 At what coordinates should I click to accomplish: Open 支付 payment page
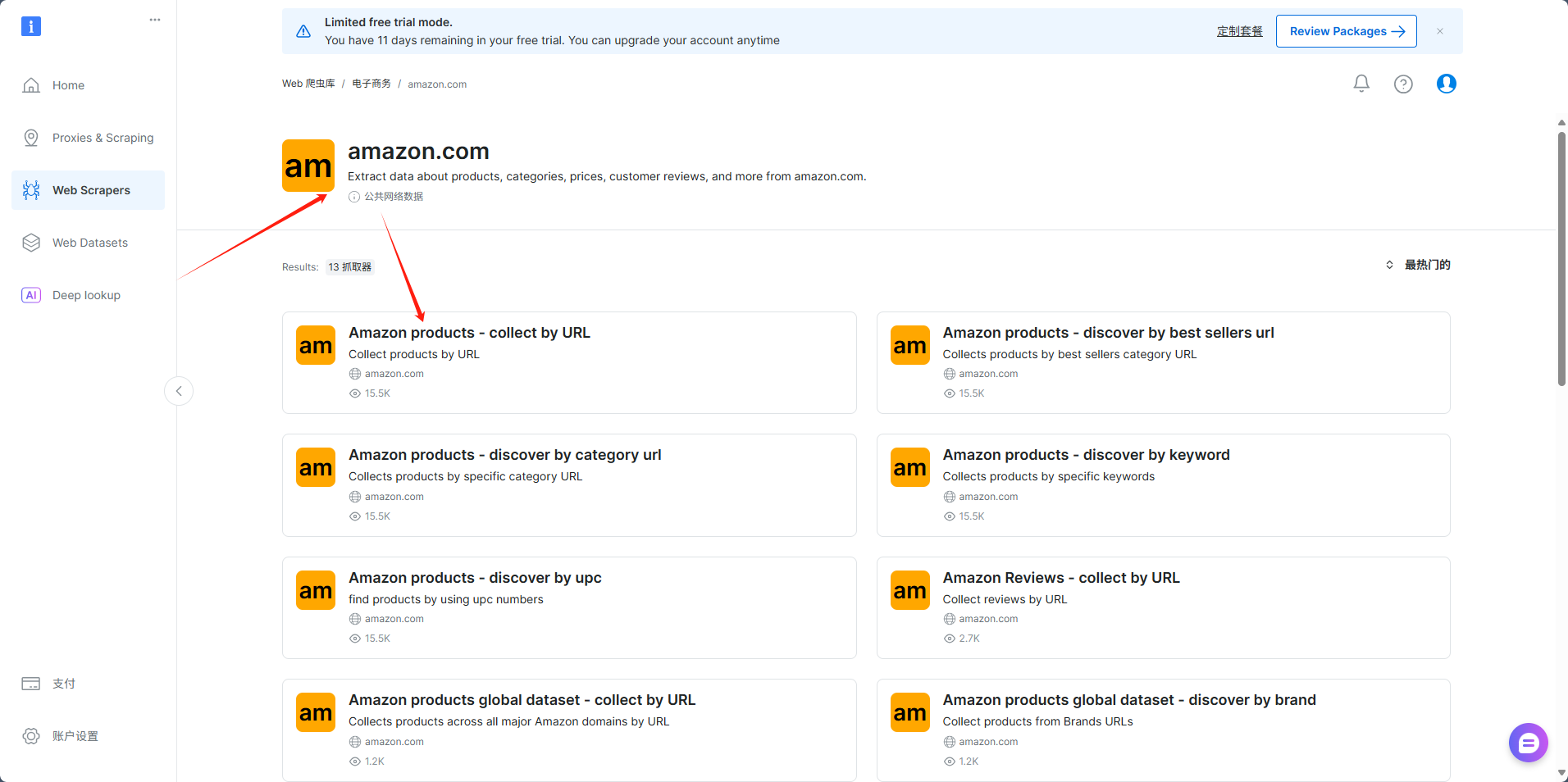[x=89, y=684]
